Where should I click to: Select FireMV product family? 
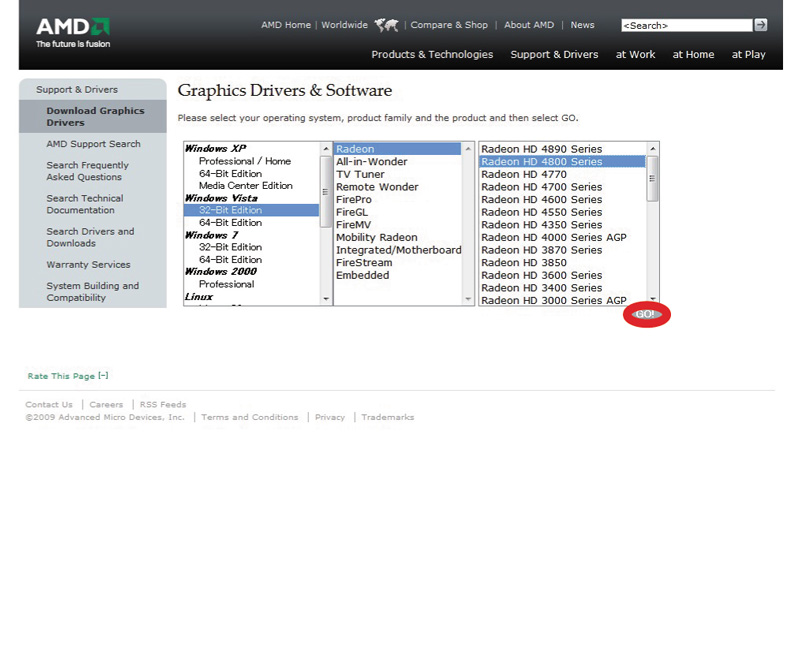tap(354, 225)
